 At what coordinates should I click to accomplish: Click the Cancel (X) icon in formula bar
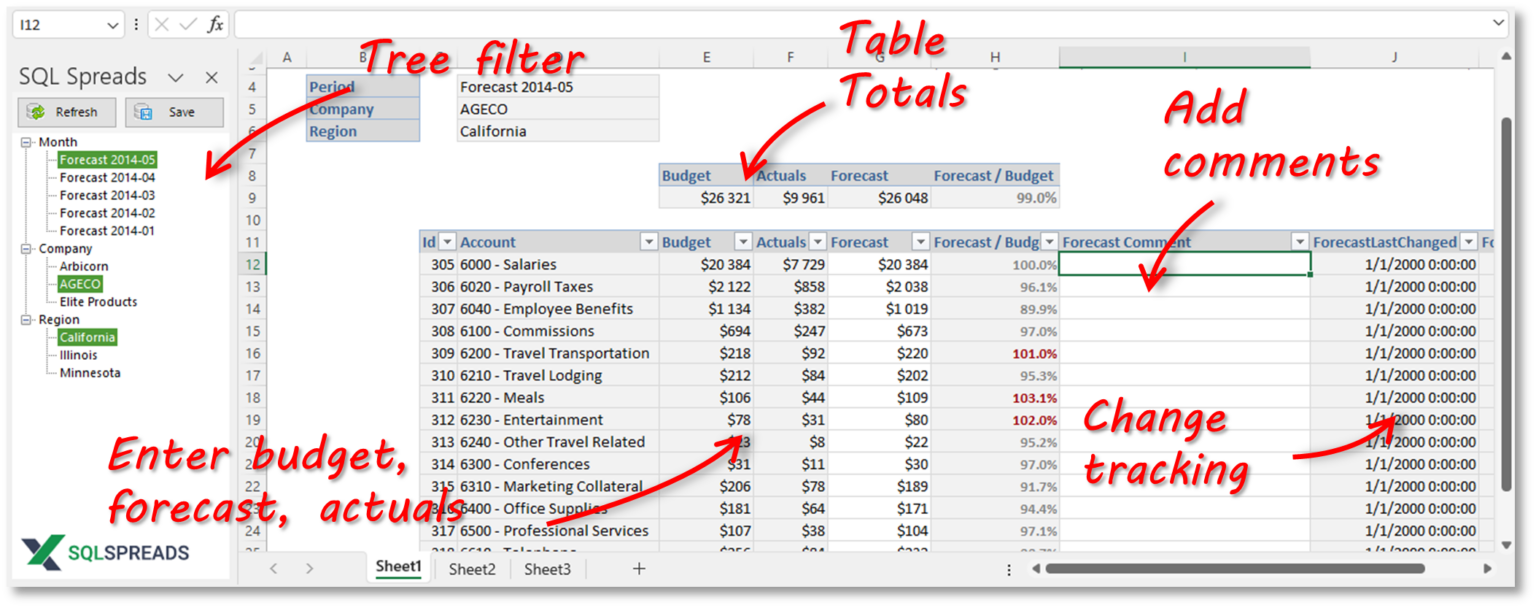click(163, 22)
